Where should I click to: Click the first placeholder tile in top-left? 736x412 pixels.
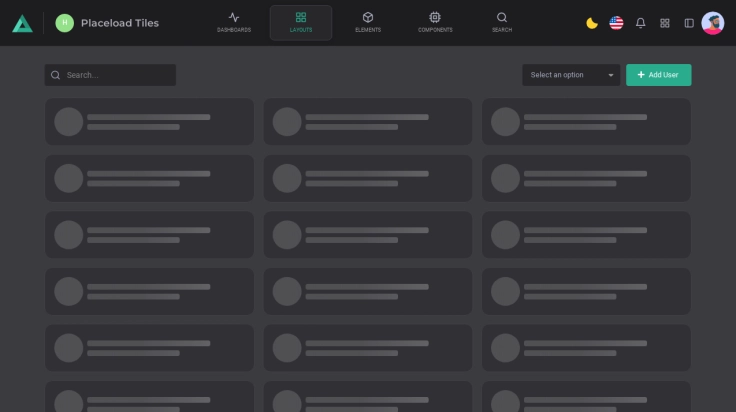coord(149,122)
